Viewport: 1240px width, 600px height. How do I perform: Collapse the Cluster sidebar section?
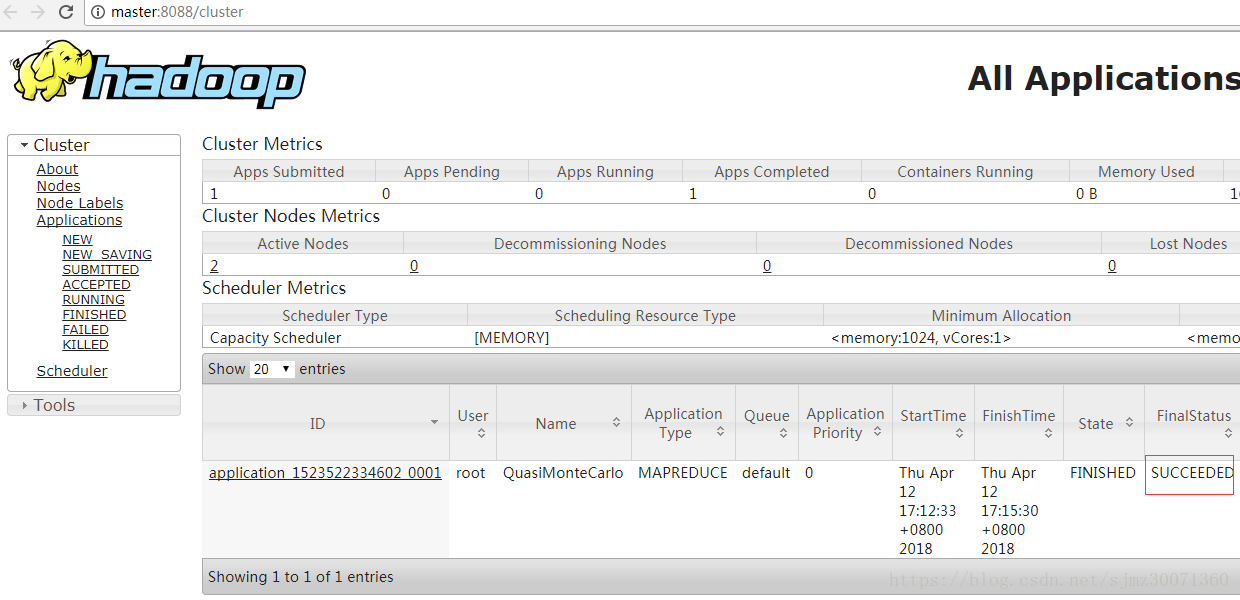(x=94, y=145)
